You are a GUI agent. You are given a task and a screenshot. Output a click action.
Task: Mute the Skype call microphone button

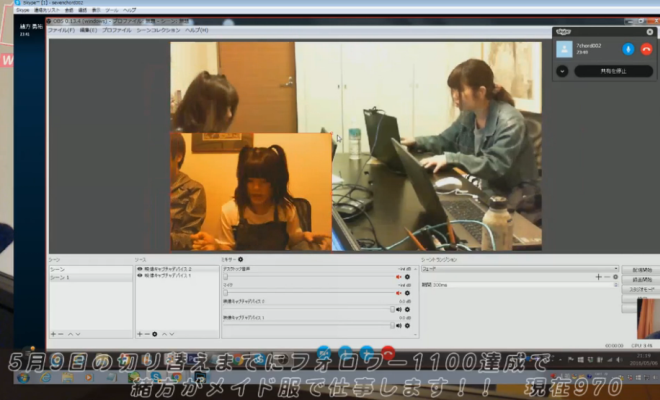(x=628, y=48)
